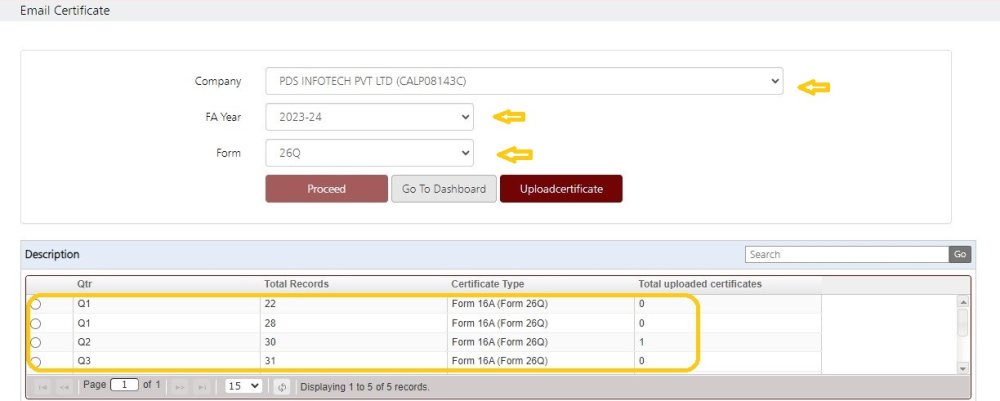Click the Proceed button
Viewport: 1000px width, 401px height.
pos(327,189)
